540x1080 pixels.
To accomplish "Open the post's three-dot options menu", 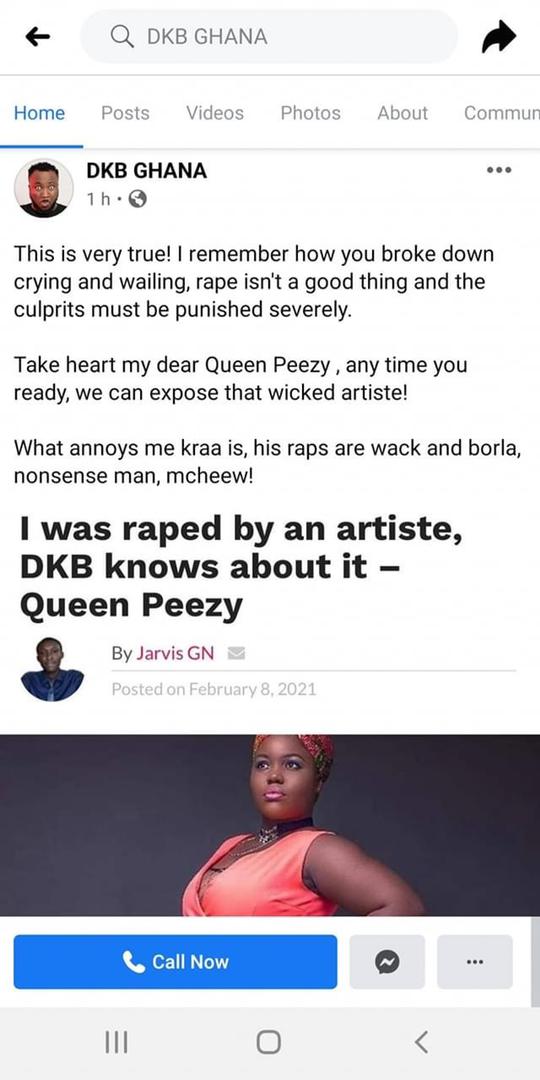I will pyautogui.click(x=499, y=169).
